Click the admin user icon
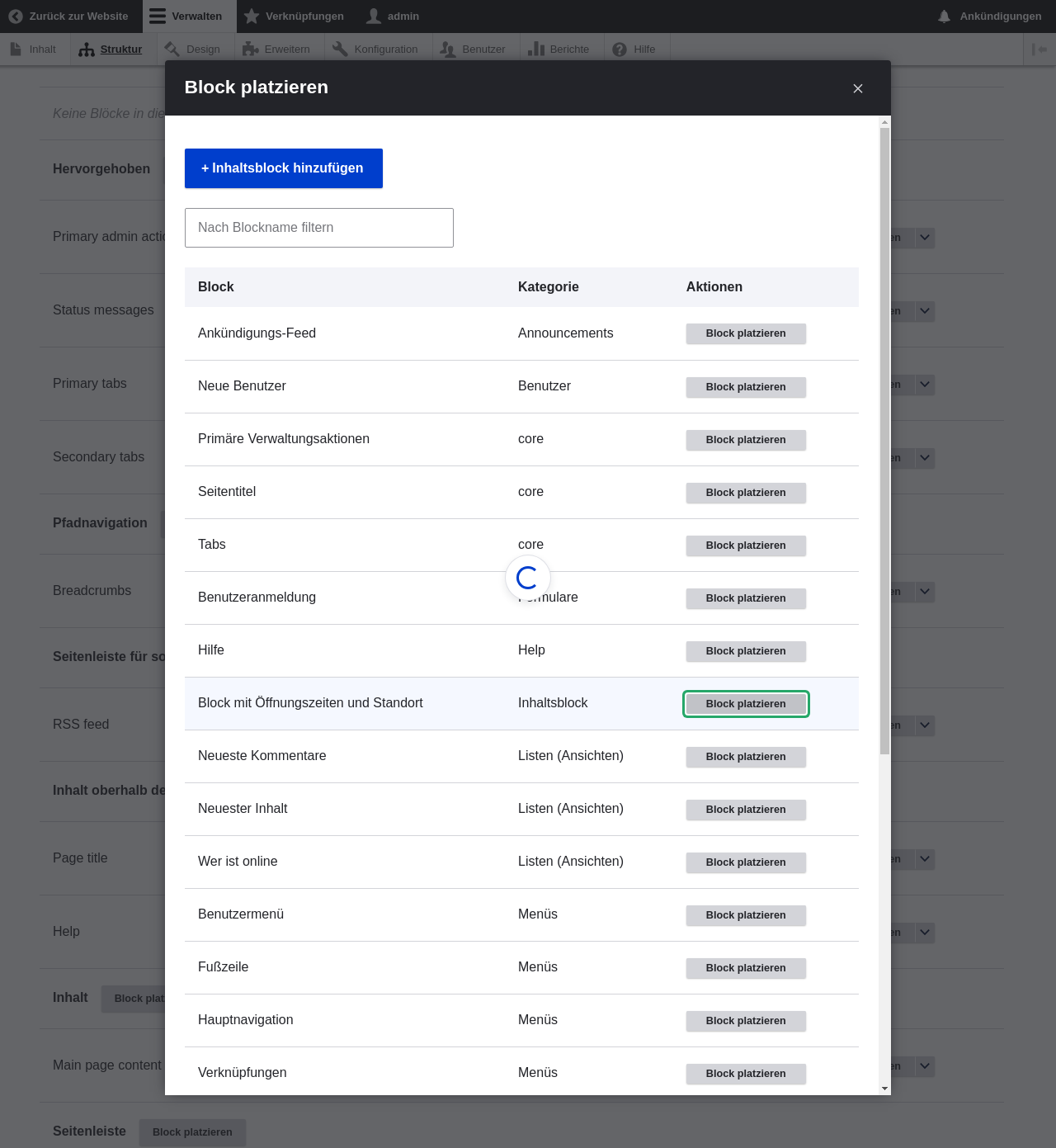The width and height of the screenshot is (1056, 1148). (374, 17)
